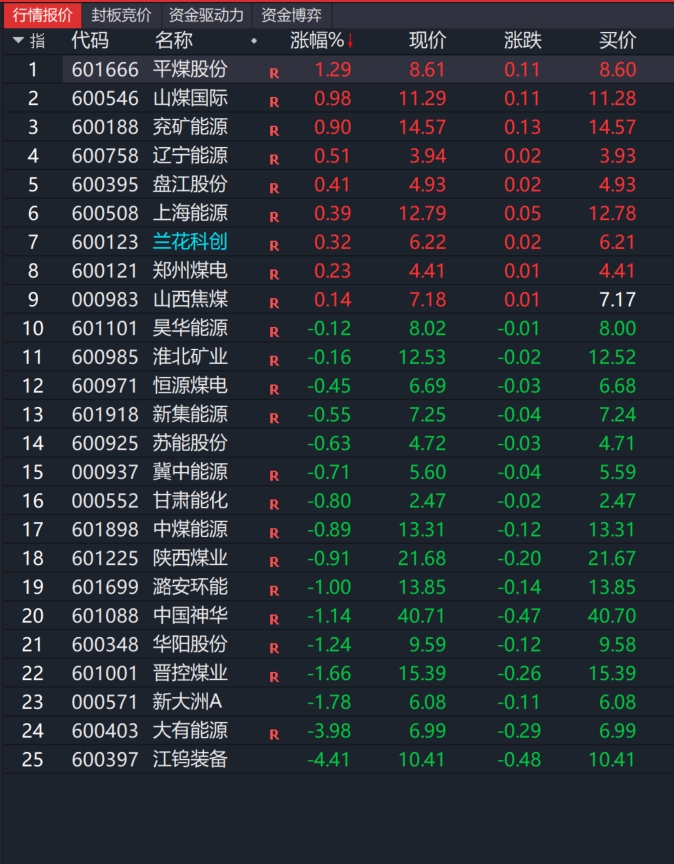Expand the dropdown triangle beside 指

click(18, 40)
